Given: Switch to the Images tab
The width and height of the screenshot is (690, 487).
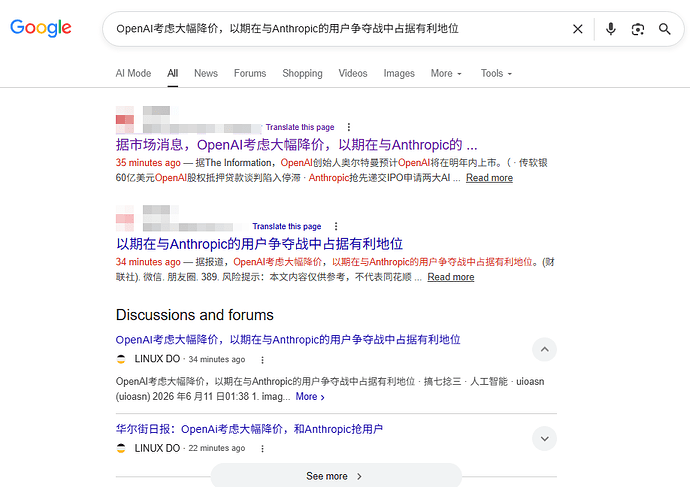Looking at the screenshot, I should [399, 73].
